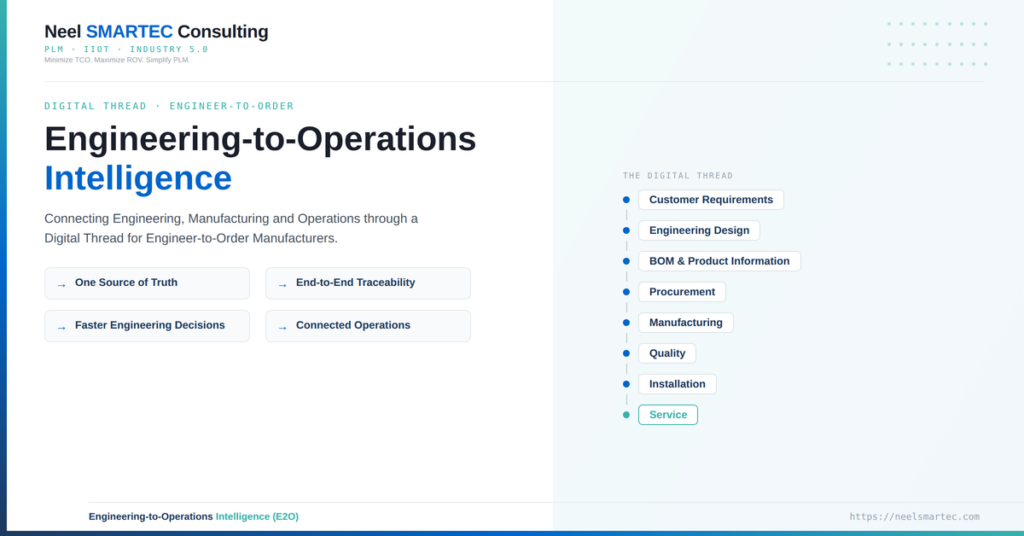This screenshot has height=536, width=1024.
Task: Select the highlighted Service thread step
Action: [x=668, y=415]
